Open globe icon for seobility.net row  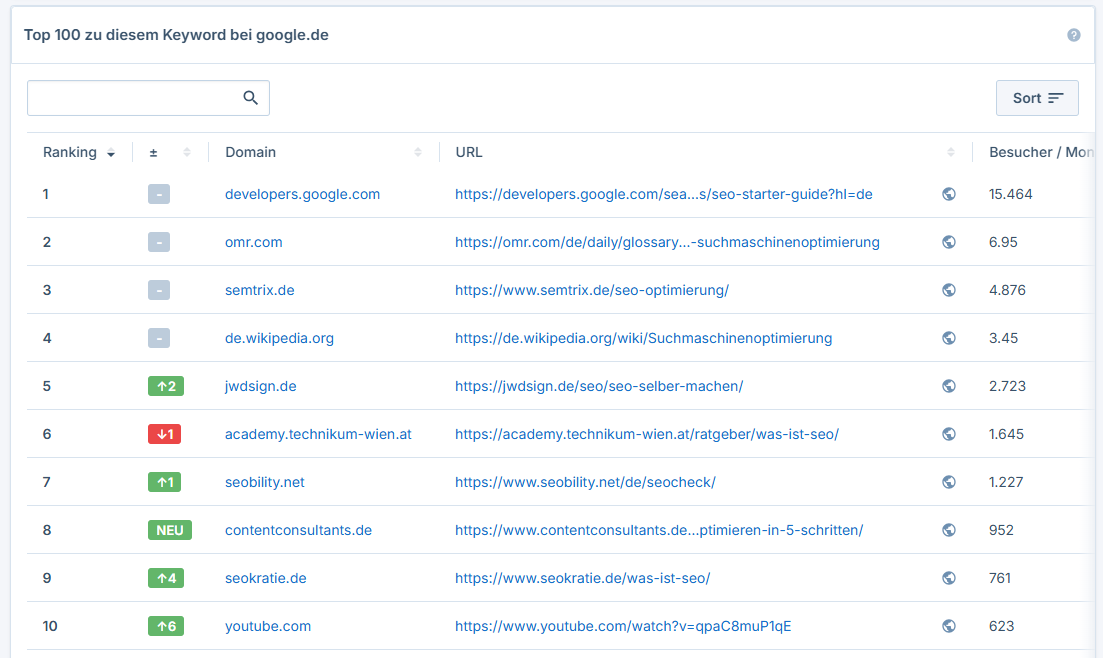(x=949, y=482)
